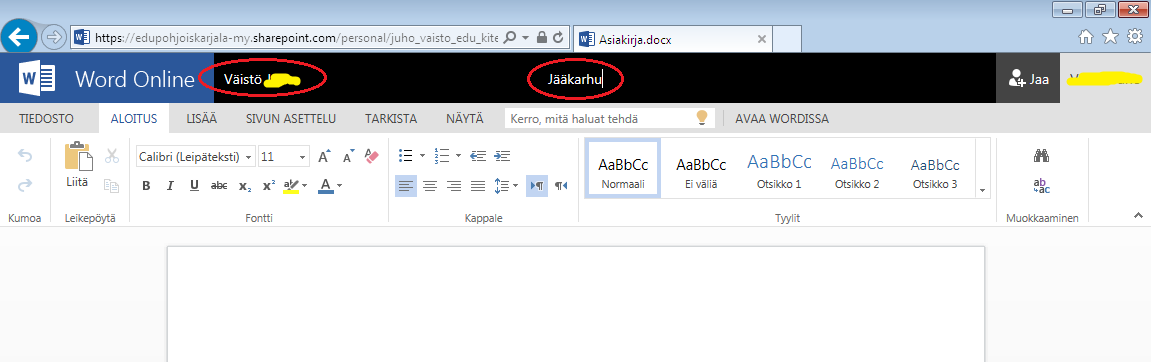Switch to the ALOITUS tab

[134, 118]
